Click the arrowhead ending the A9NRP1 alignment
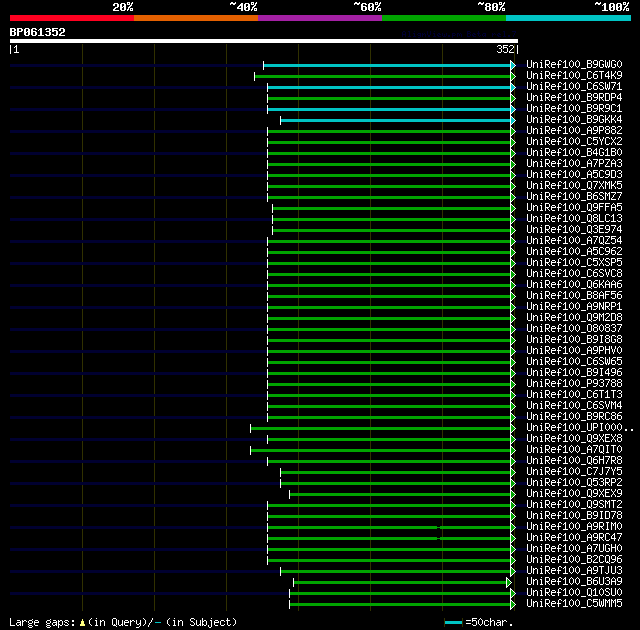Screen dimensions: 640x630 [x=513, y=307]
